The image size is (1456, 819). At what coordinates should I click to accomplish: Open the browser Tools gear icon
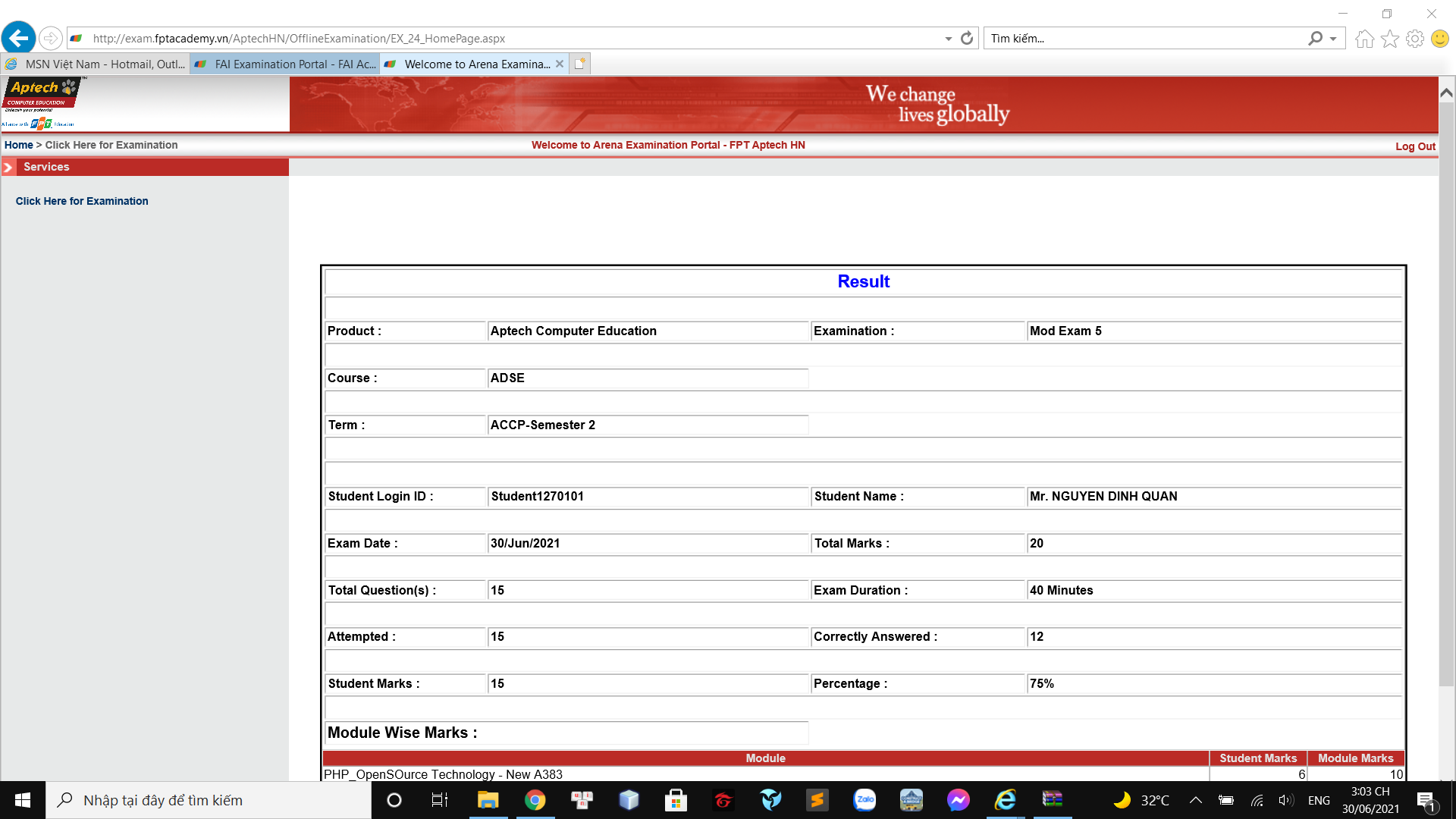1415,39
